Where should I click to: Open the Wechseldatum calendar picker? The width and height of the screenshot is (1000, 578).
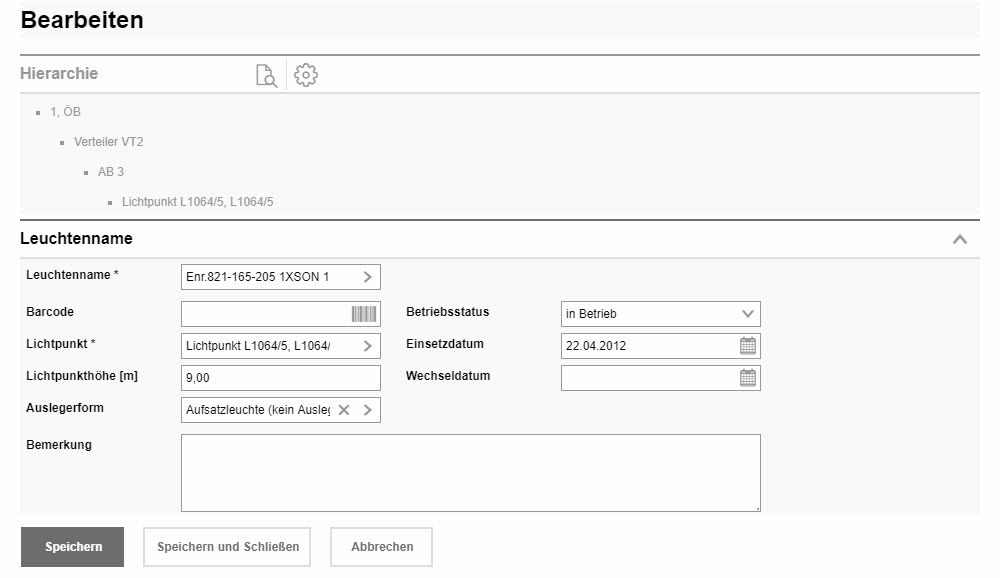(747, 378)
